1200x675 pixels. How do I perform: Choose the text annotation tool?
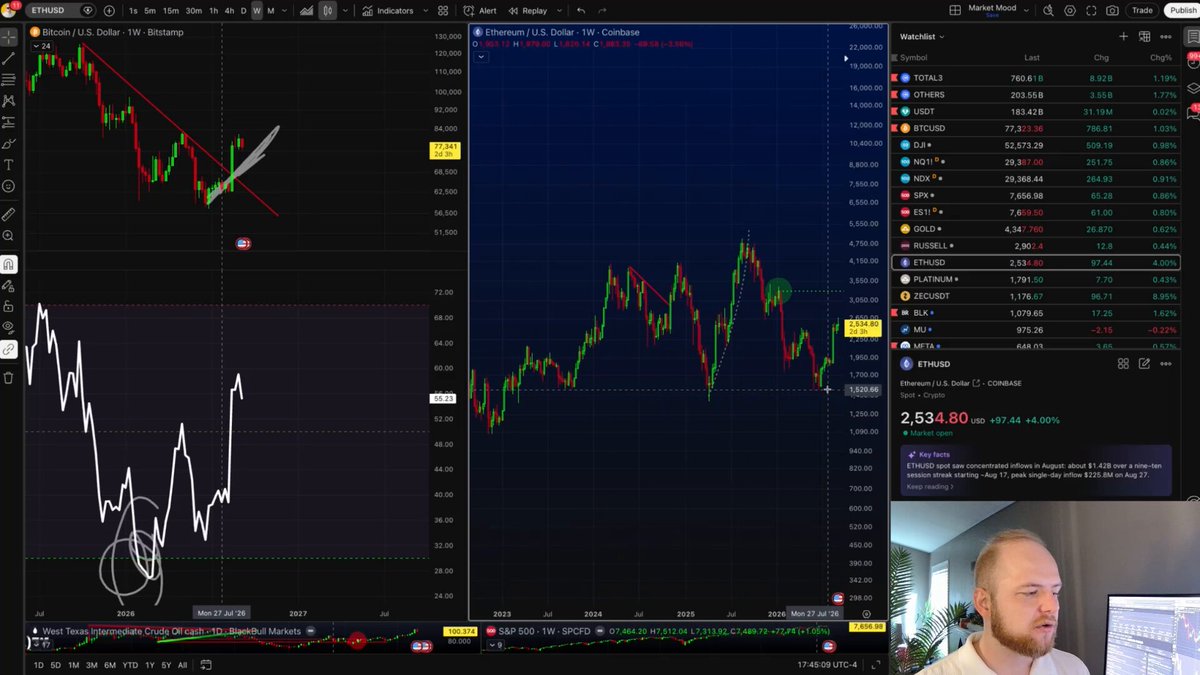(8, 165)
